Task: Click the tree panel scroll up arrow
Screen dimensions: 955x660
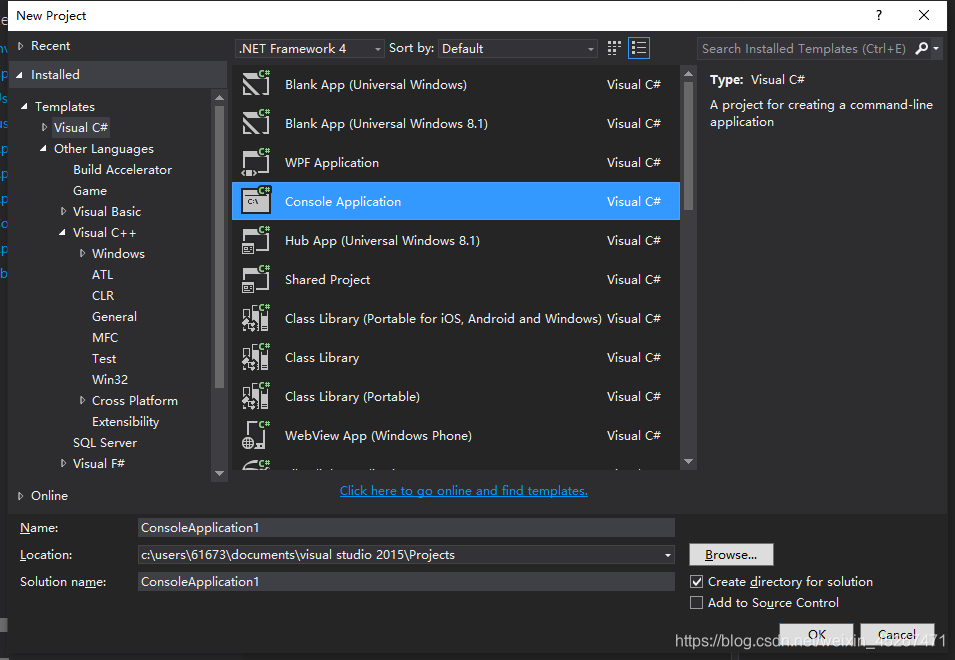Action: pos(219,97)
